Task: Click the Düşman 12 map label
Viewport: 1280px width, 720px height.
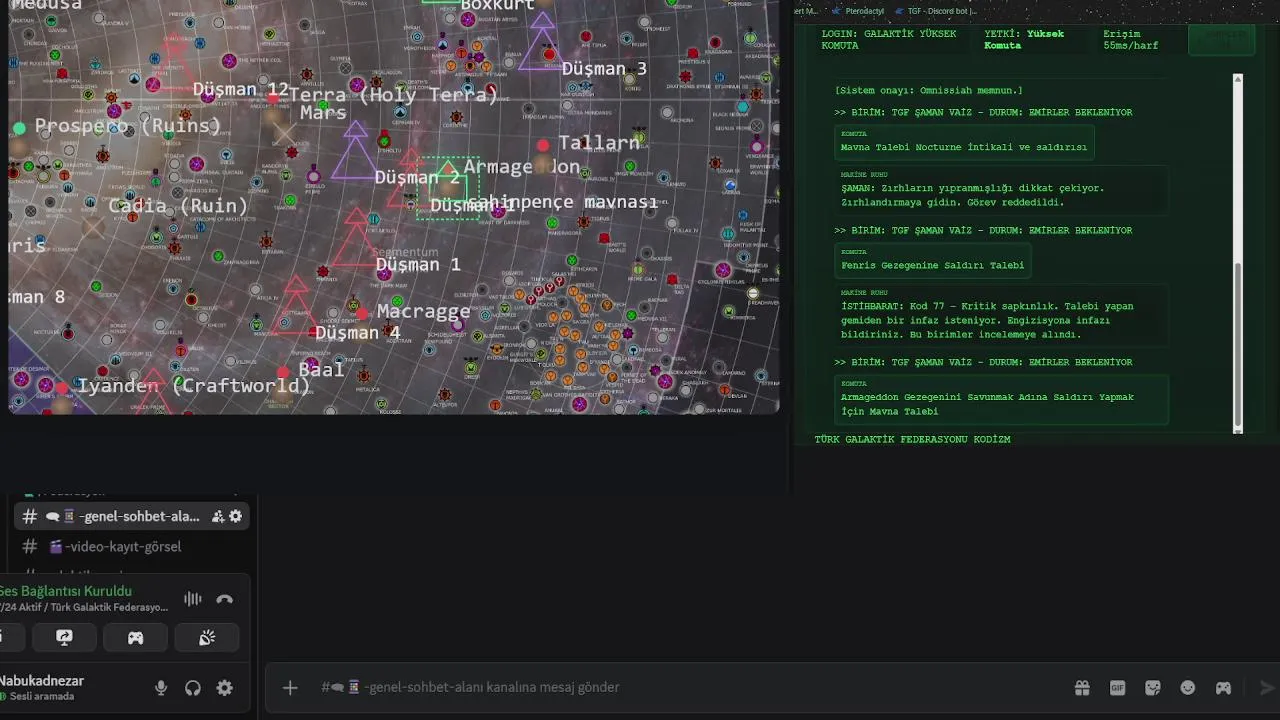Action: point(241,89)
